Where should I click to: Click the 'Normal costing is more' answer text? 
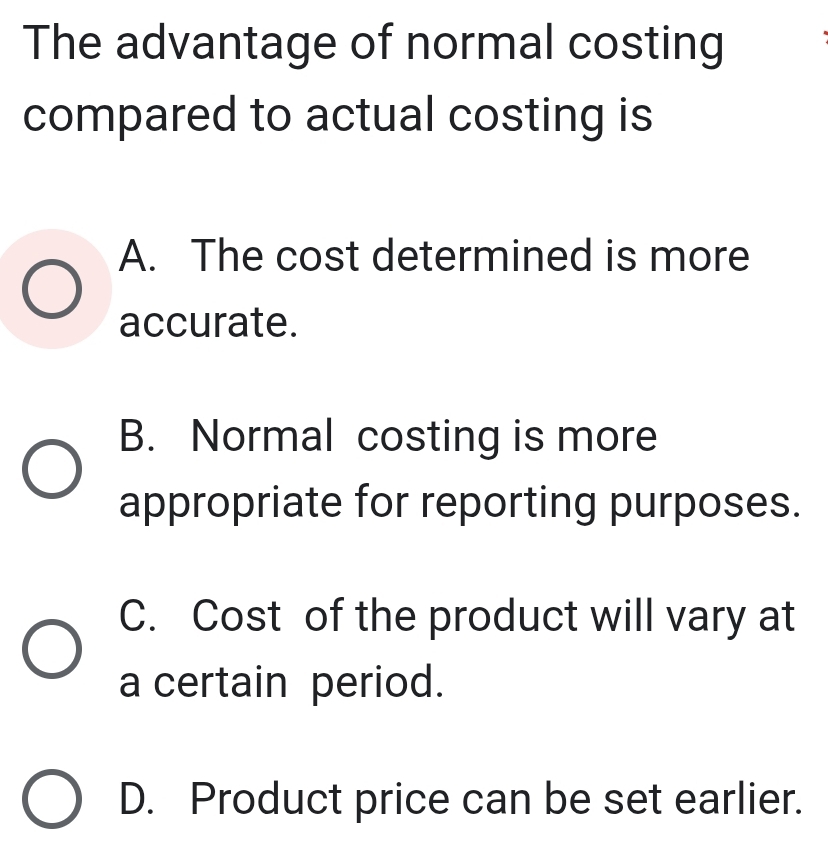424,437
